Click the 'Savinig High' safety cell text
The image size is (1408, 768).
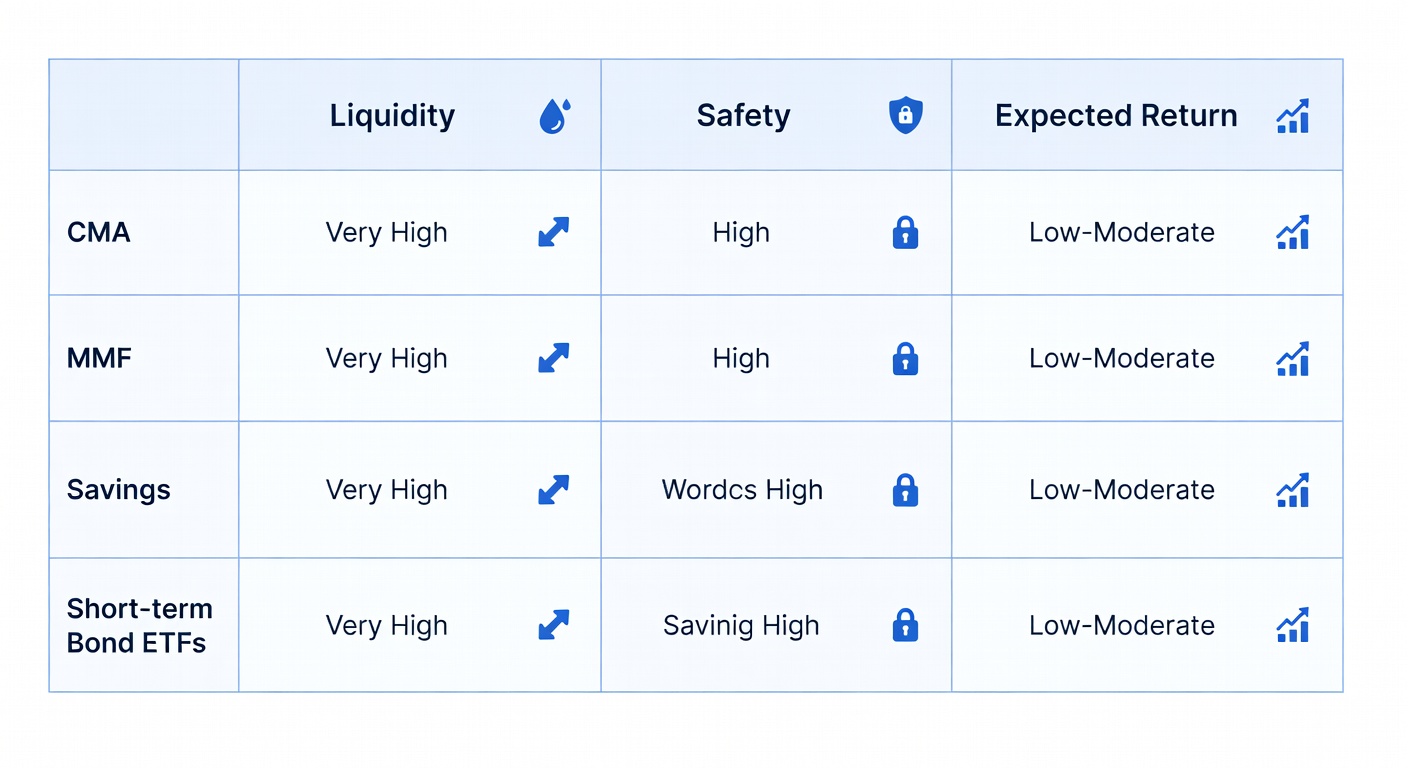pyautogui.click(x=741, y=625)
